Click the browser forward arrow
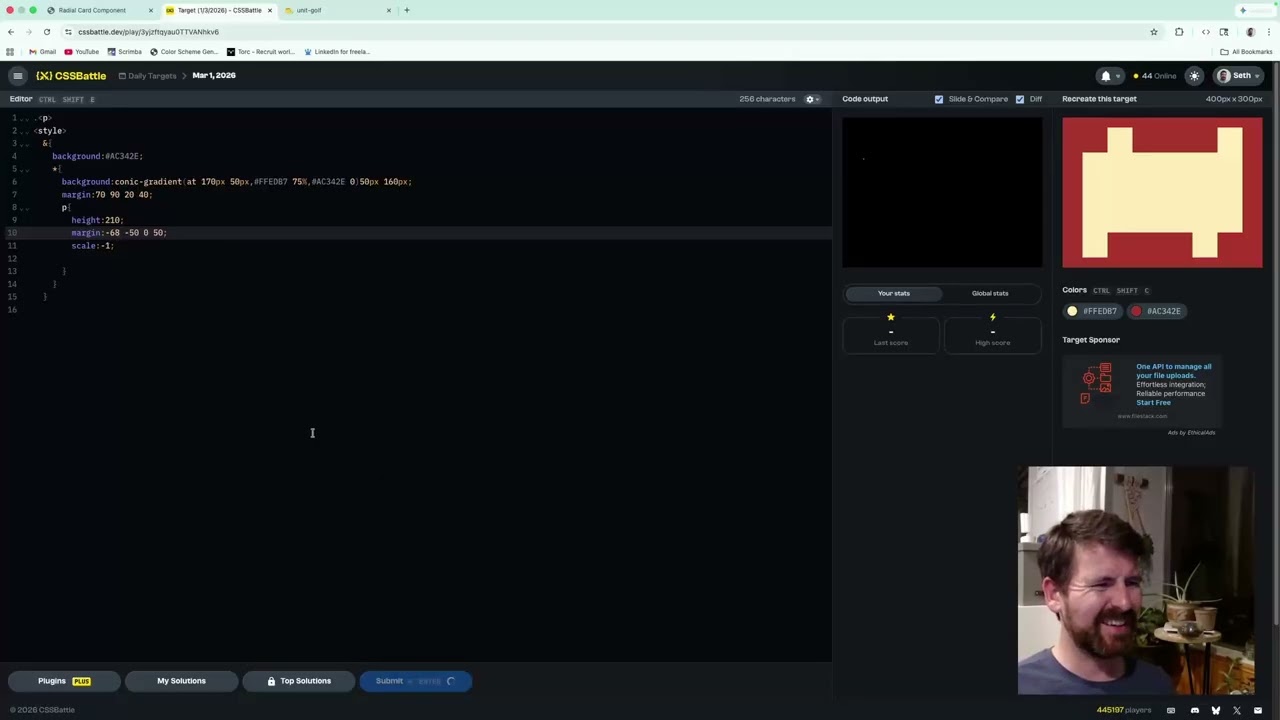1280x720 pixels. click(28, 32)
